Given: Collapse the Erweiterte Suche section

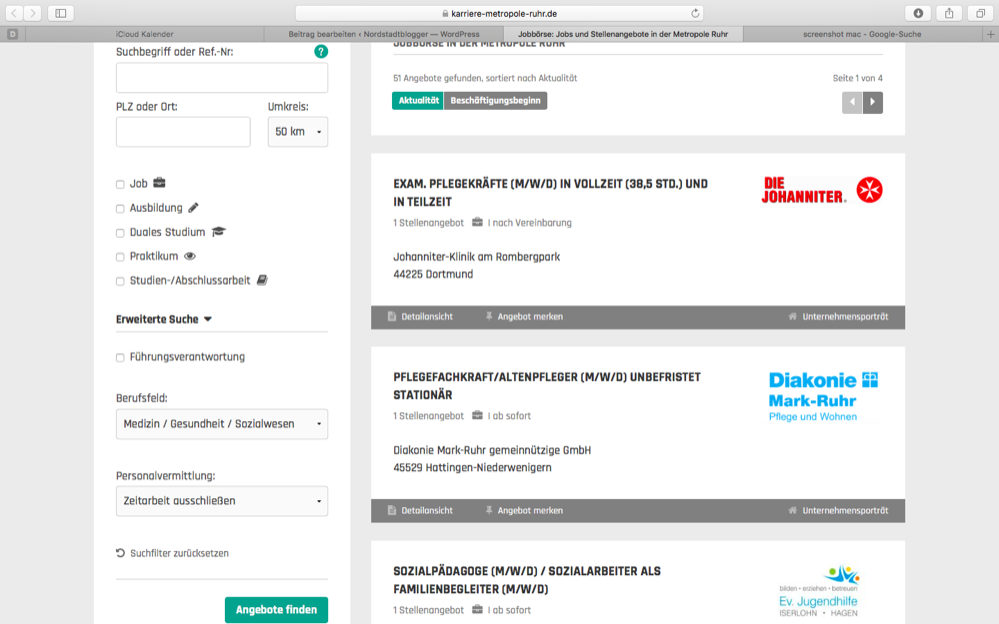Looking at the screenshot, I should click(164, 319).
